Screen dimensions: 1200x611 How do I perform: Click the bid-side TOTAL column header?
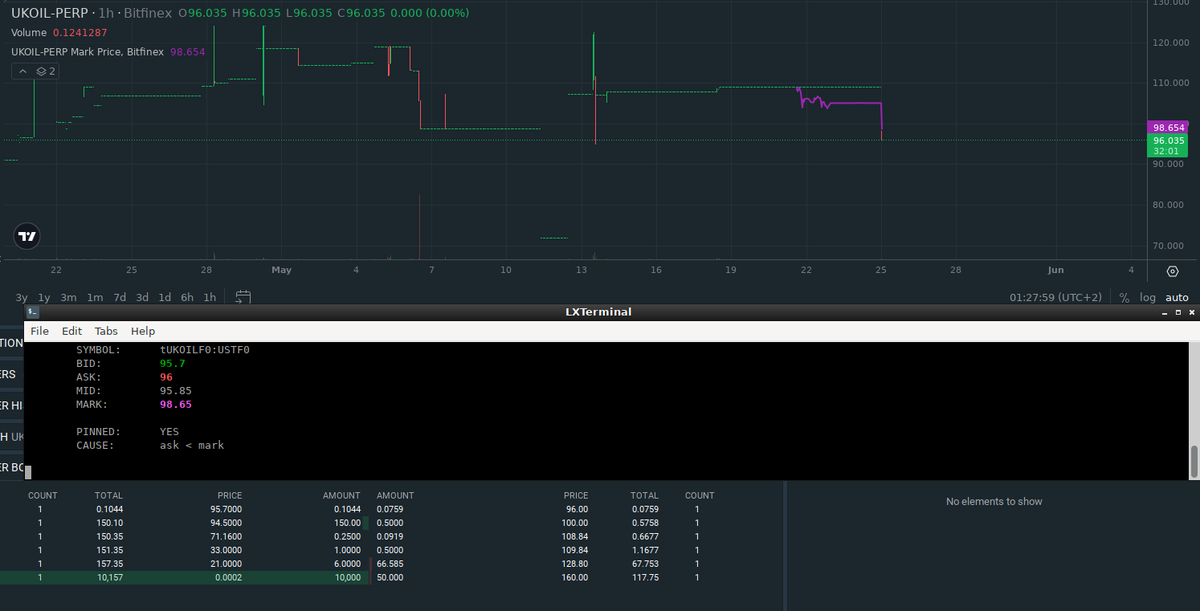click(x=109, y=495)
